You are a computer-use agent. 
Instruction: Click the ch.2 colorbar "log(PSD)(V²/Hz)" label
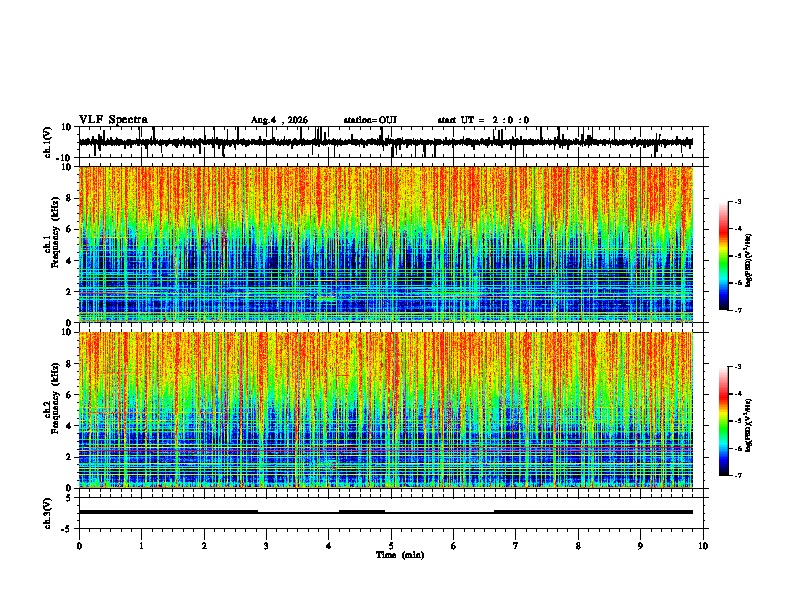750,425
